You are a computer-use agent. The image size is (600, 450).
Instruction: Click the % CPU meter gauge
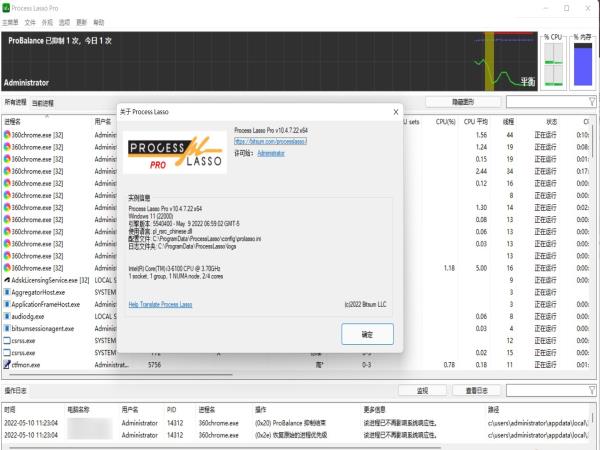click(554, 64)
